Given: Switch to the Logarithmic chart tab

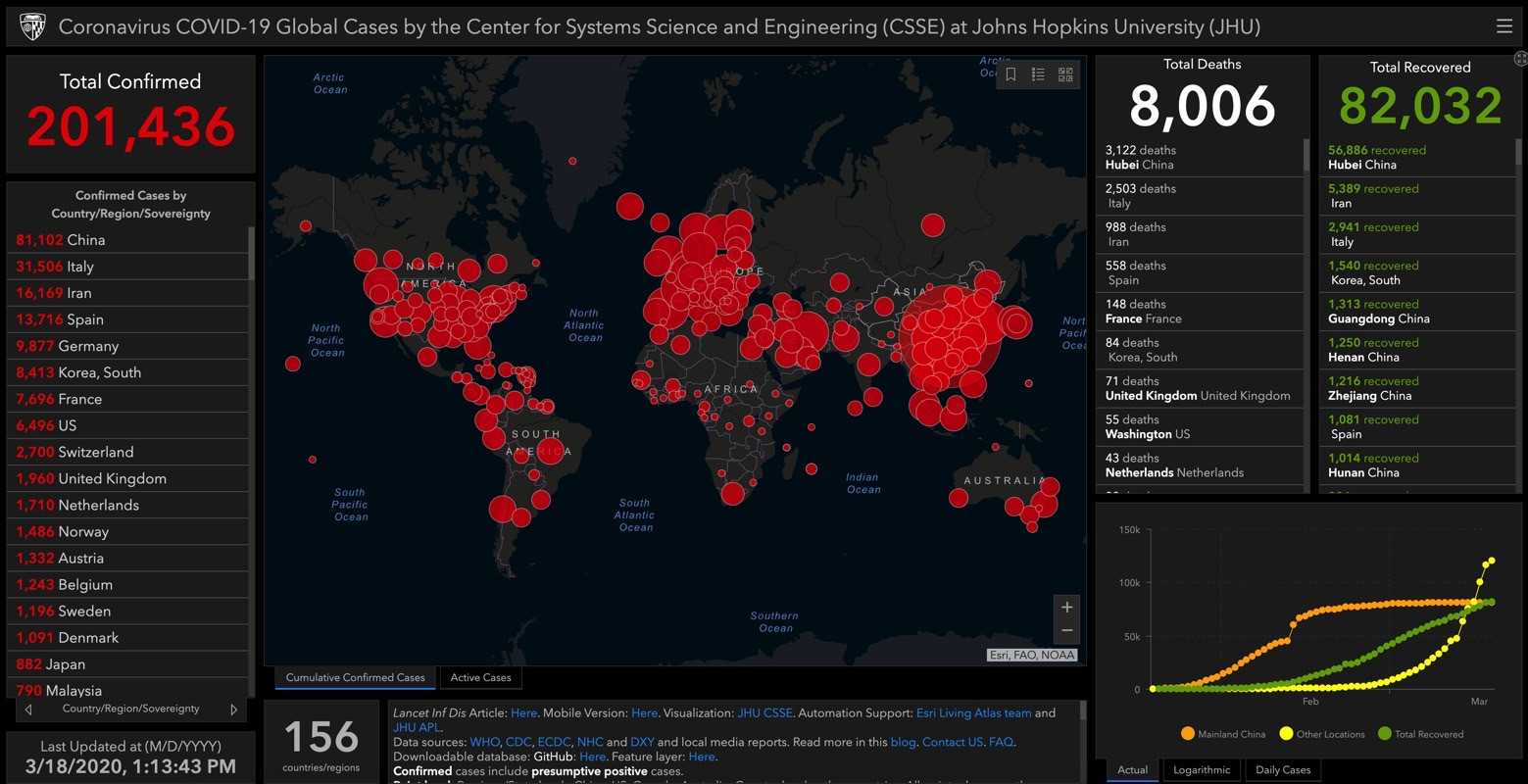Looking at the screenshot, I should click(x=1202, y=770).
